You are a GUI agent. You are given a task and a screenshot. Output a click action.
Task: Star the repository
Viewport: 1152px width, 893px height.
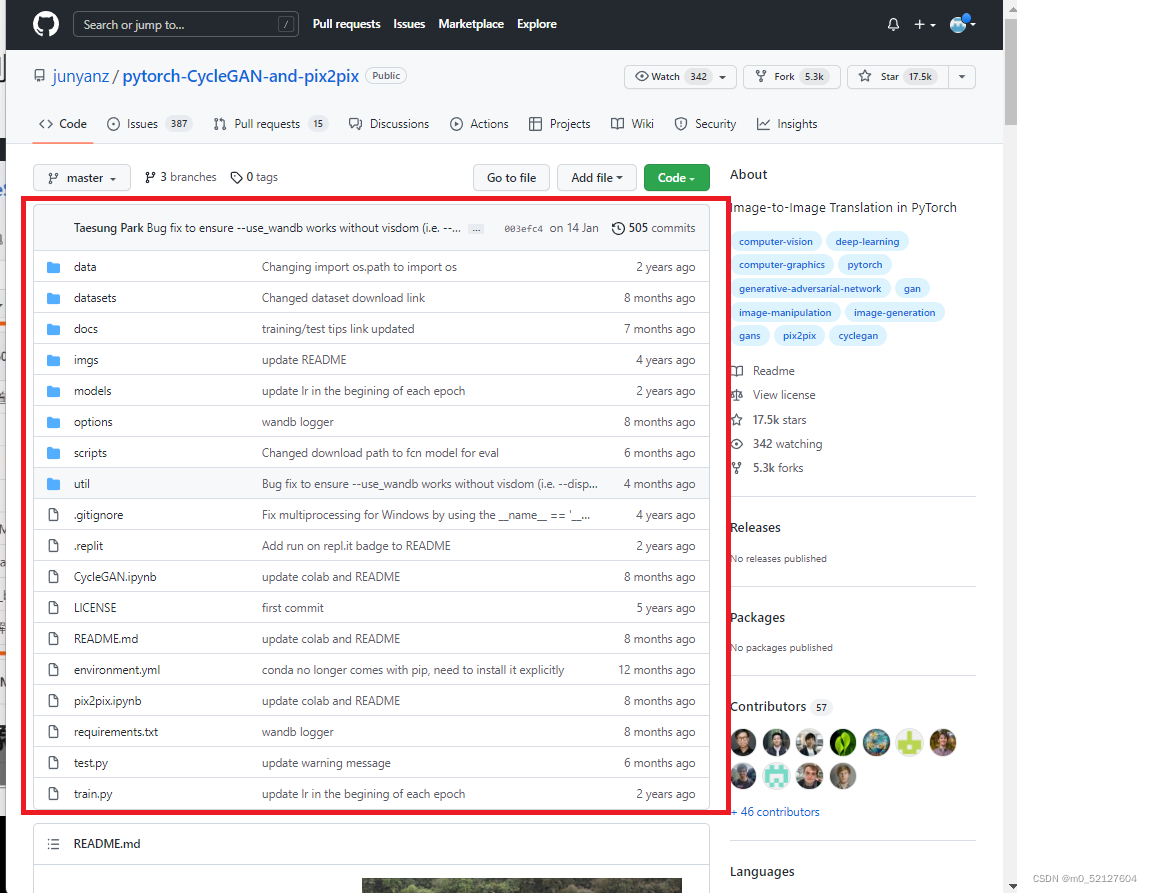click(898, 76)
